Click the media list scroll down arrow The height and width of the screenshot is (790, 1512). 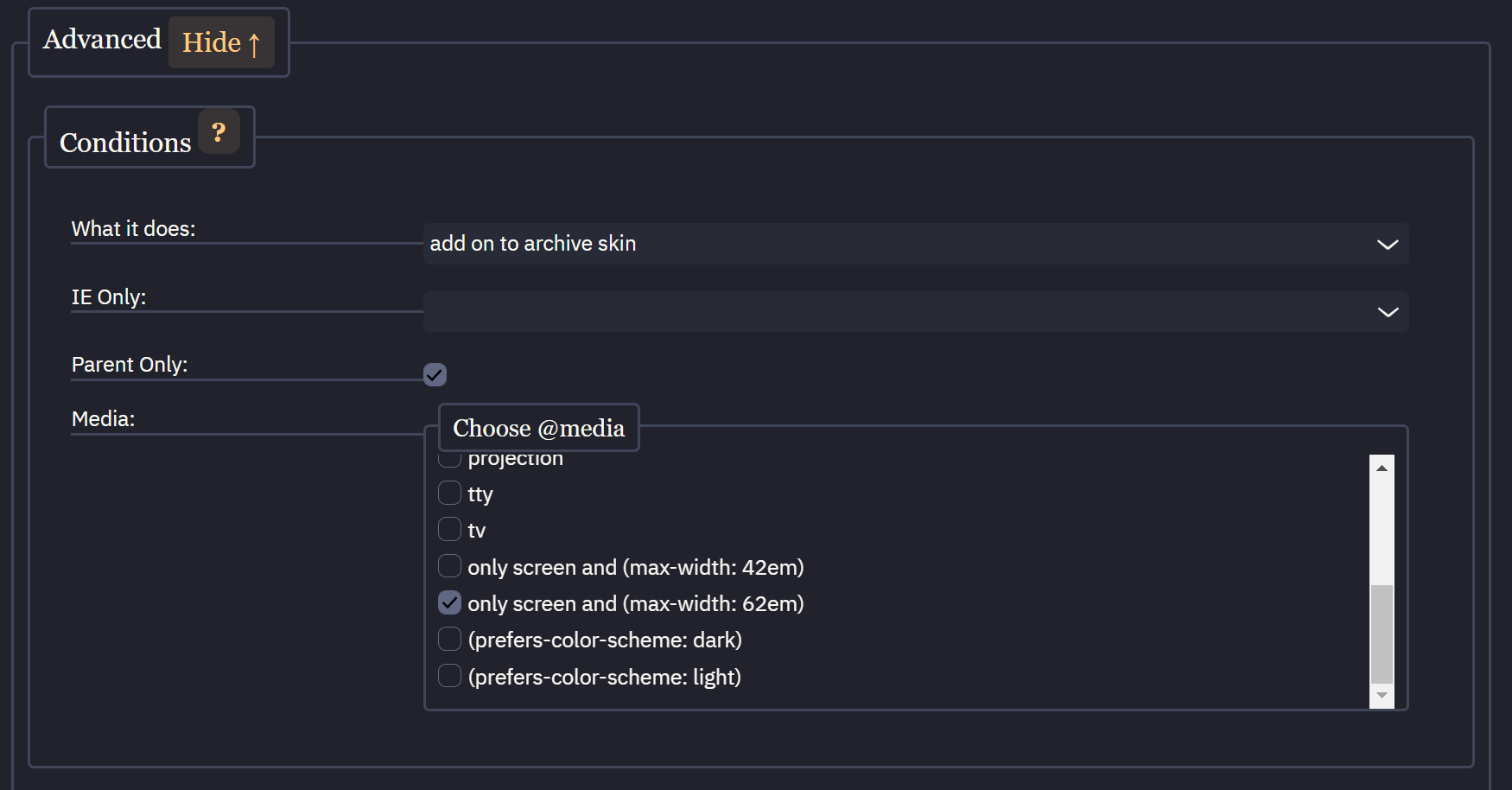[x=1382, y=696]
